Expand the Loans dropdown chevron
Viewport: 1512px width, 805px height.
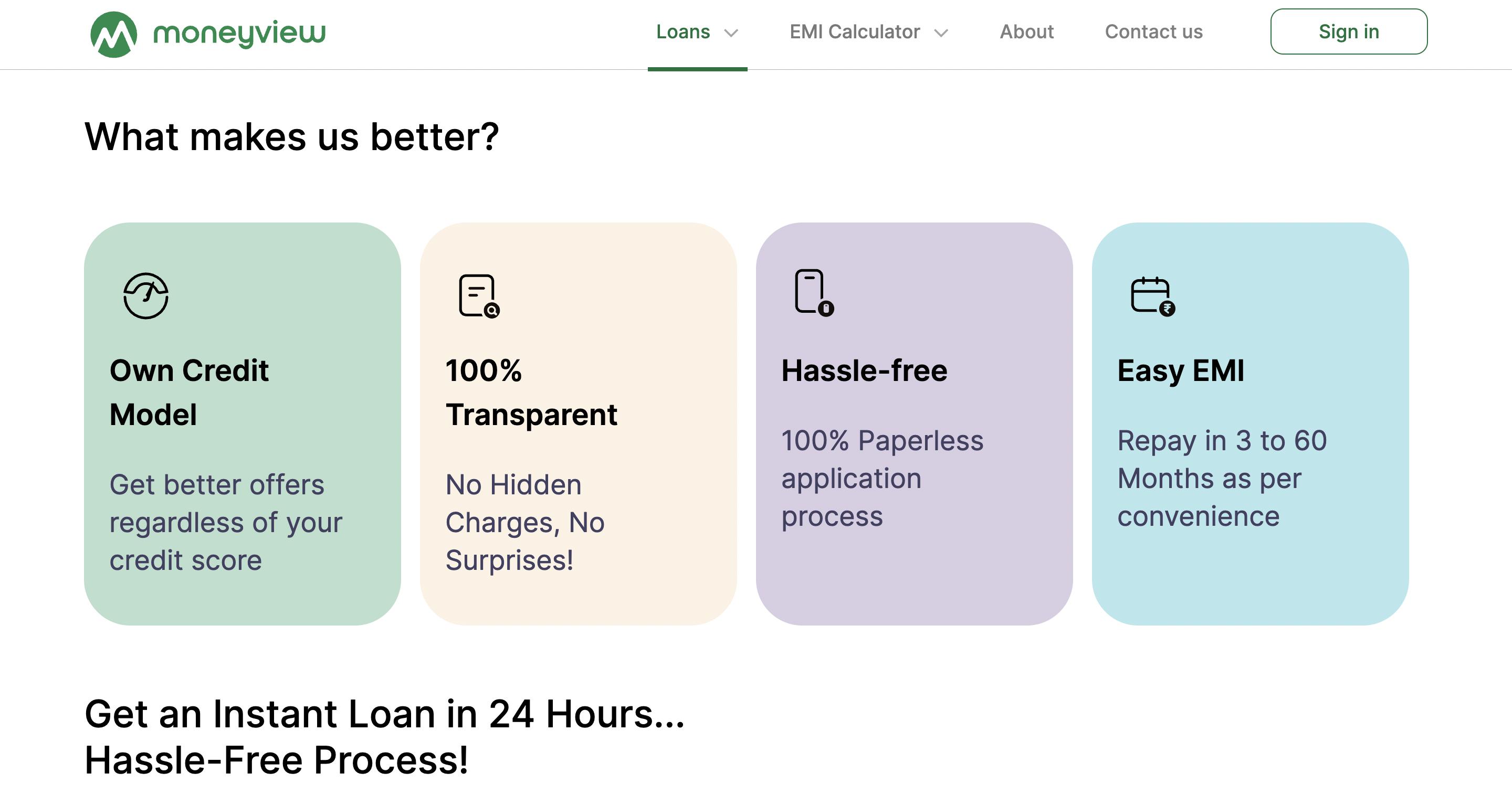(x=731, y=33)
